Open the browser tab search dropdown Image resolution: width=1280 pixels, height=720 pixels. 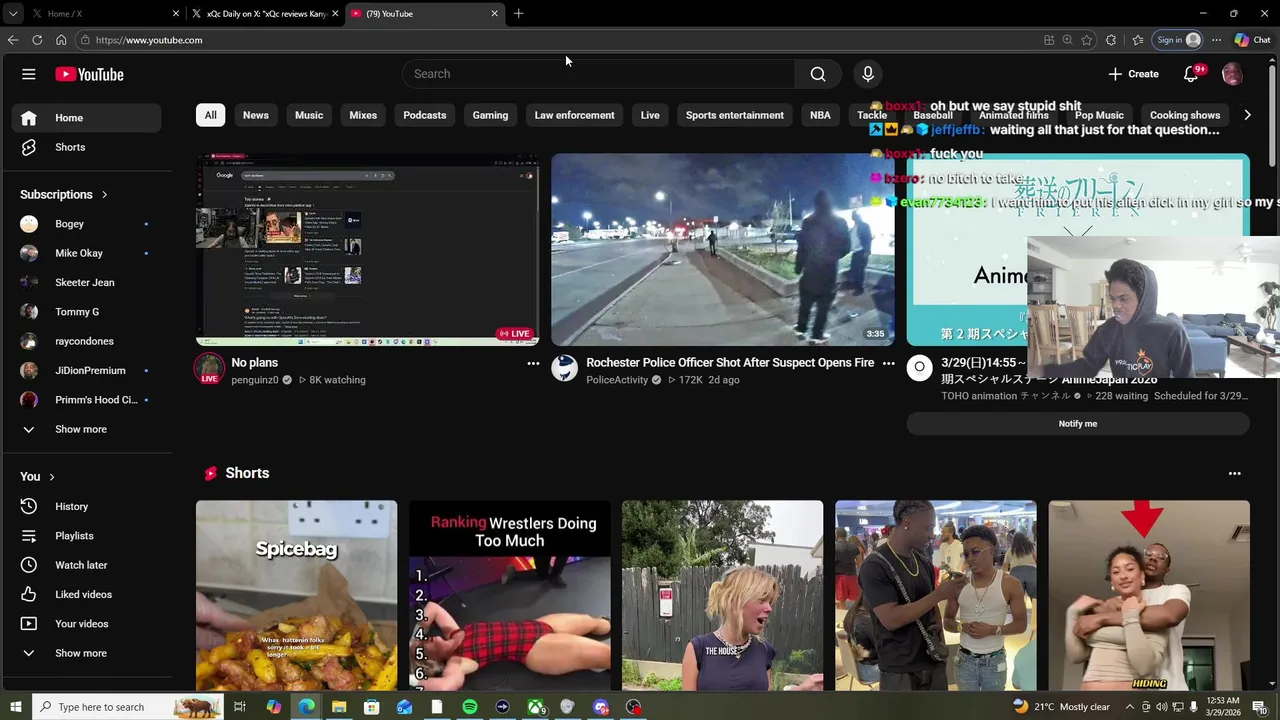(x=12, y=14)
